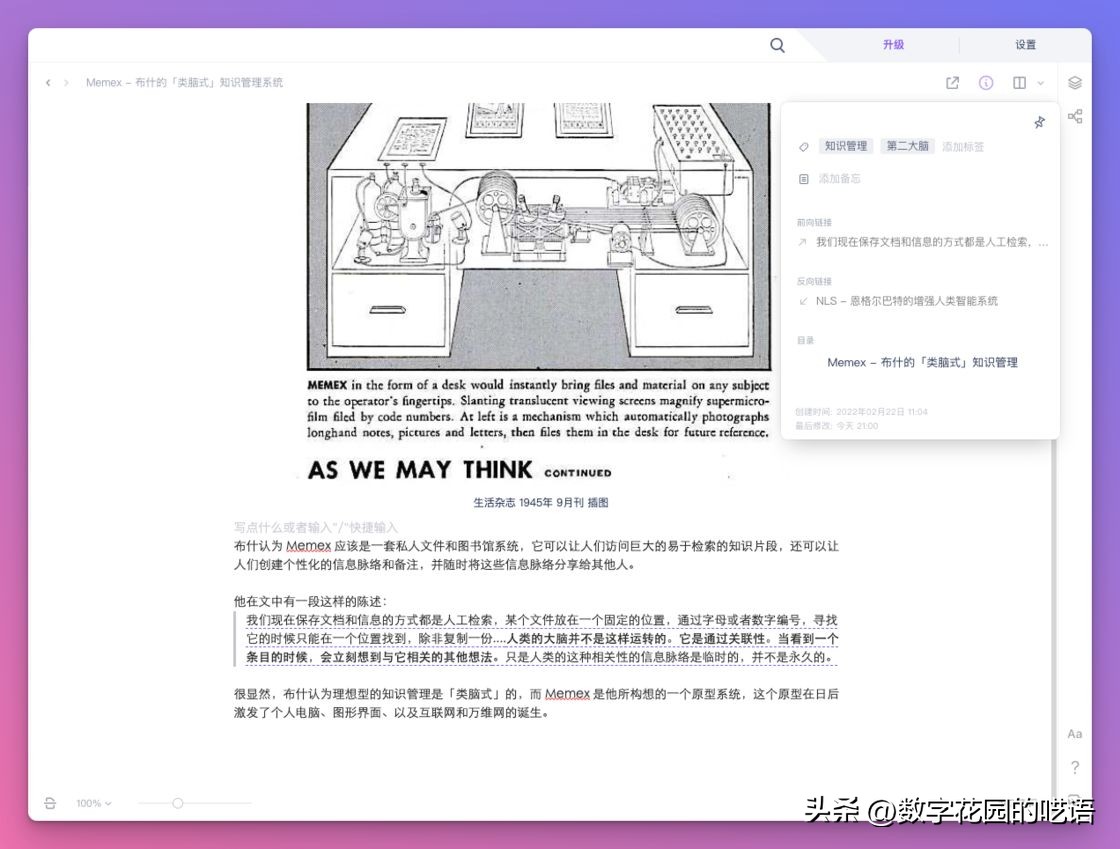Click the split view layout icon
Screen dimensions: 1120x849
pyautogui.click(x=1019, y=83)
